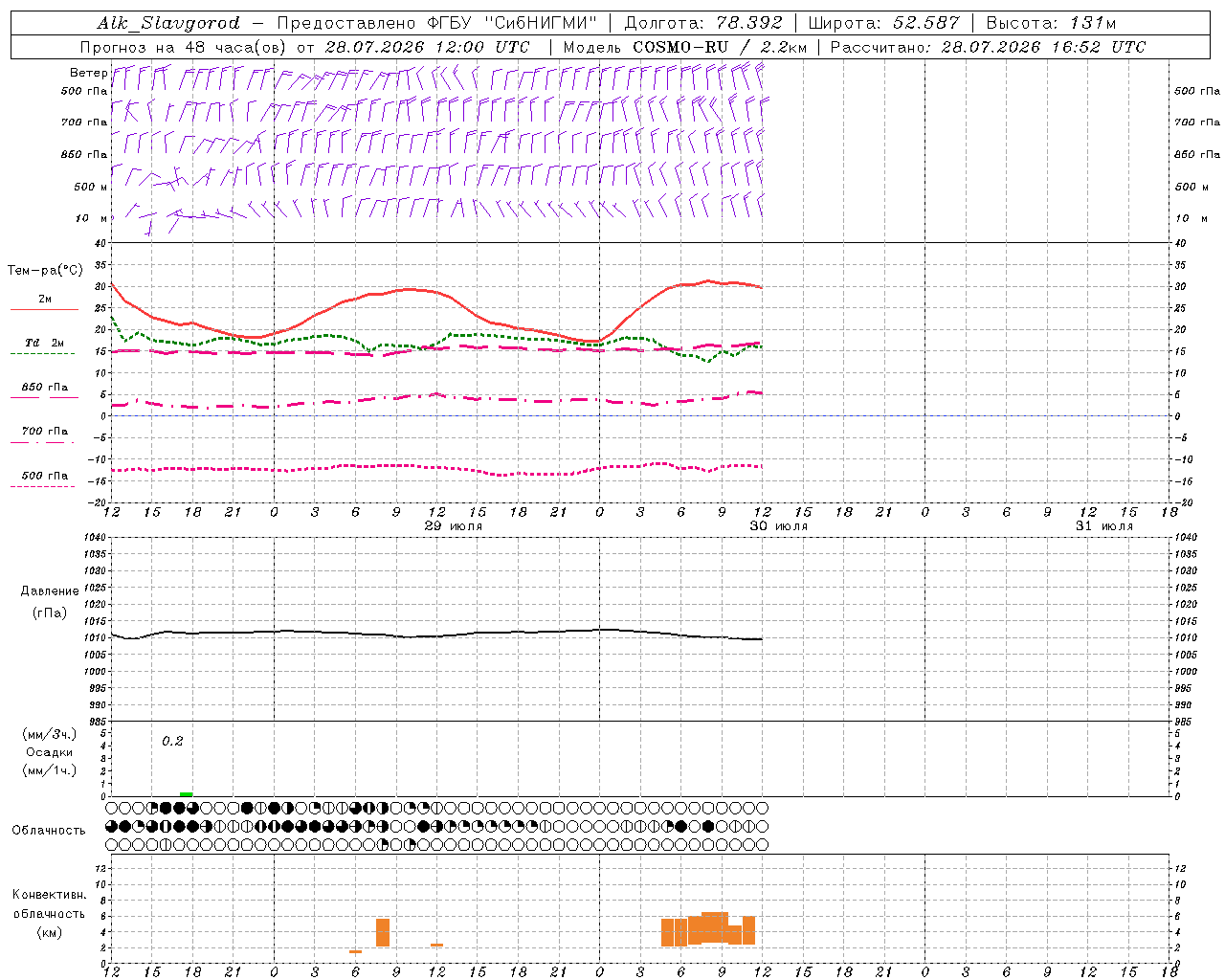Click the Высота 131м value
Screen dimensions: 1225x980
(x=1051, y=23)
